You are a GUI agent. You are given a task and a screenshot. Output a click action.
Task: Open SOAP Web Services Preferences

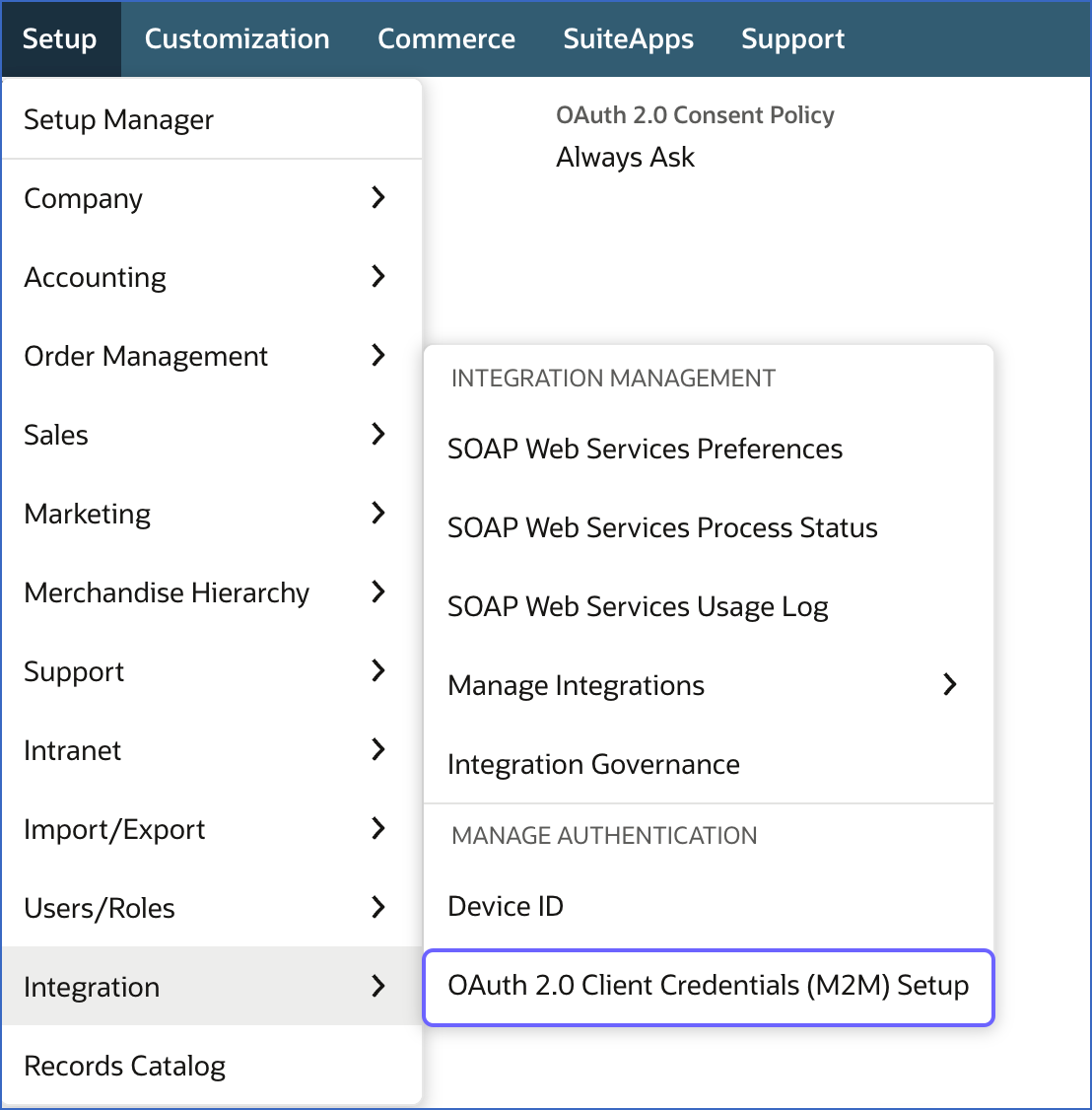(645, 449)
